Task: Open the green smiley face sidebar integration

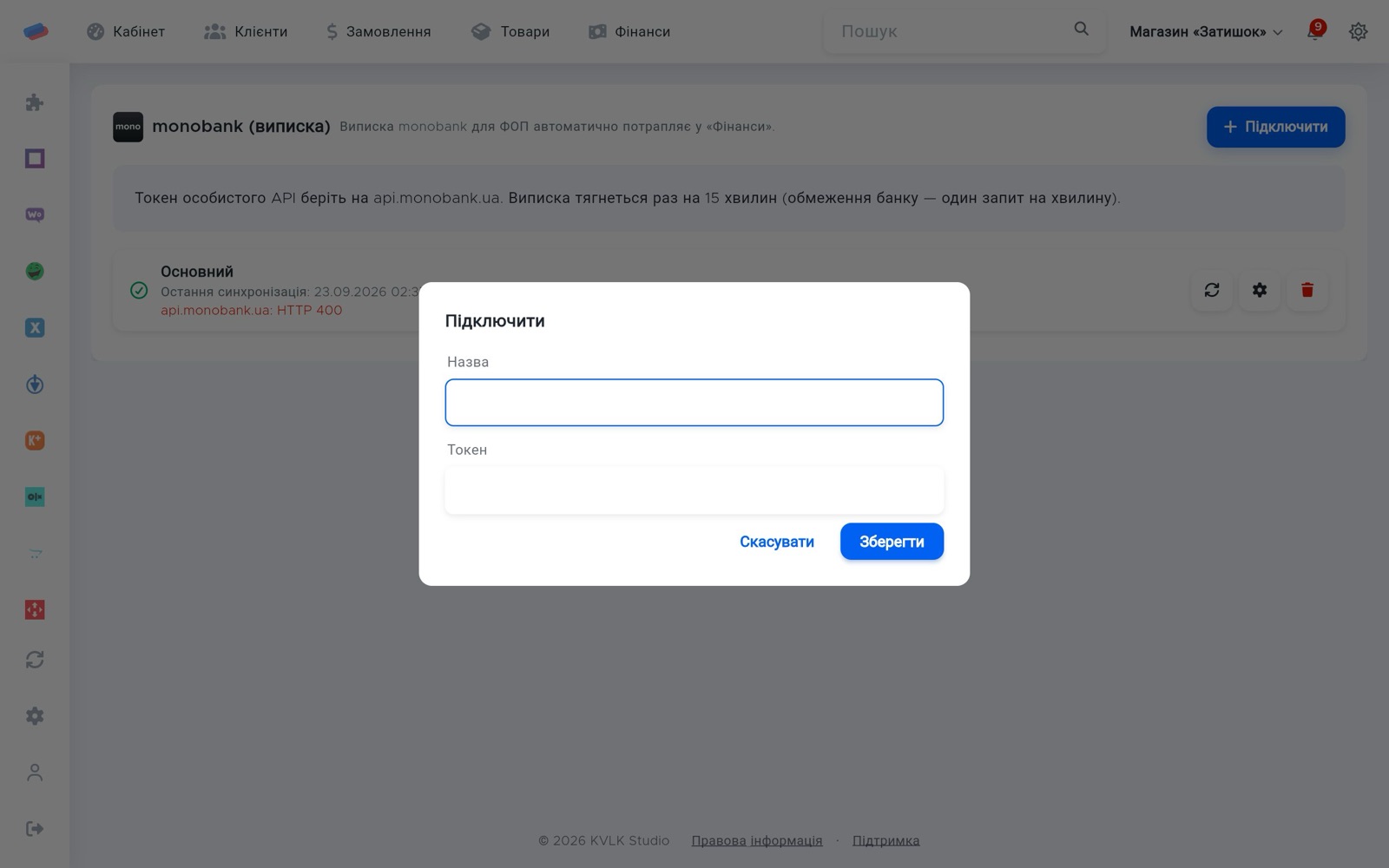Action: coord(35,272)
